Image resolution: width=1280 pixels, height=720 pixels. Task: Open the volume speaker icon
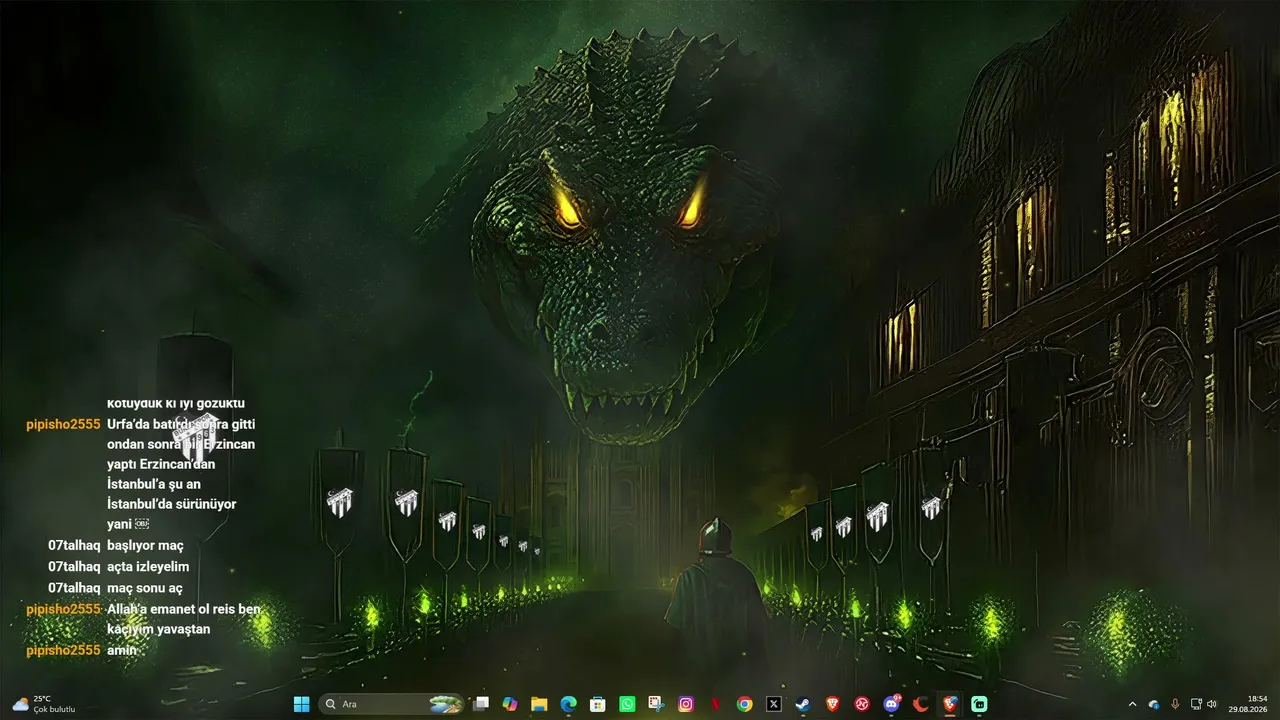pyautogui.click(x=1212, y=704)
